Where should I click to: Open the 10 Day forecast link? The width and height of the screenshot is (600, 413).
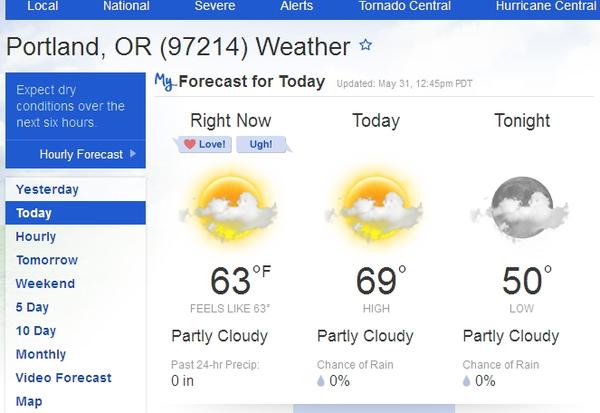pyautogui.click(x=36, y=331)
